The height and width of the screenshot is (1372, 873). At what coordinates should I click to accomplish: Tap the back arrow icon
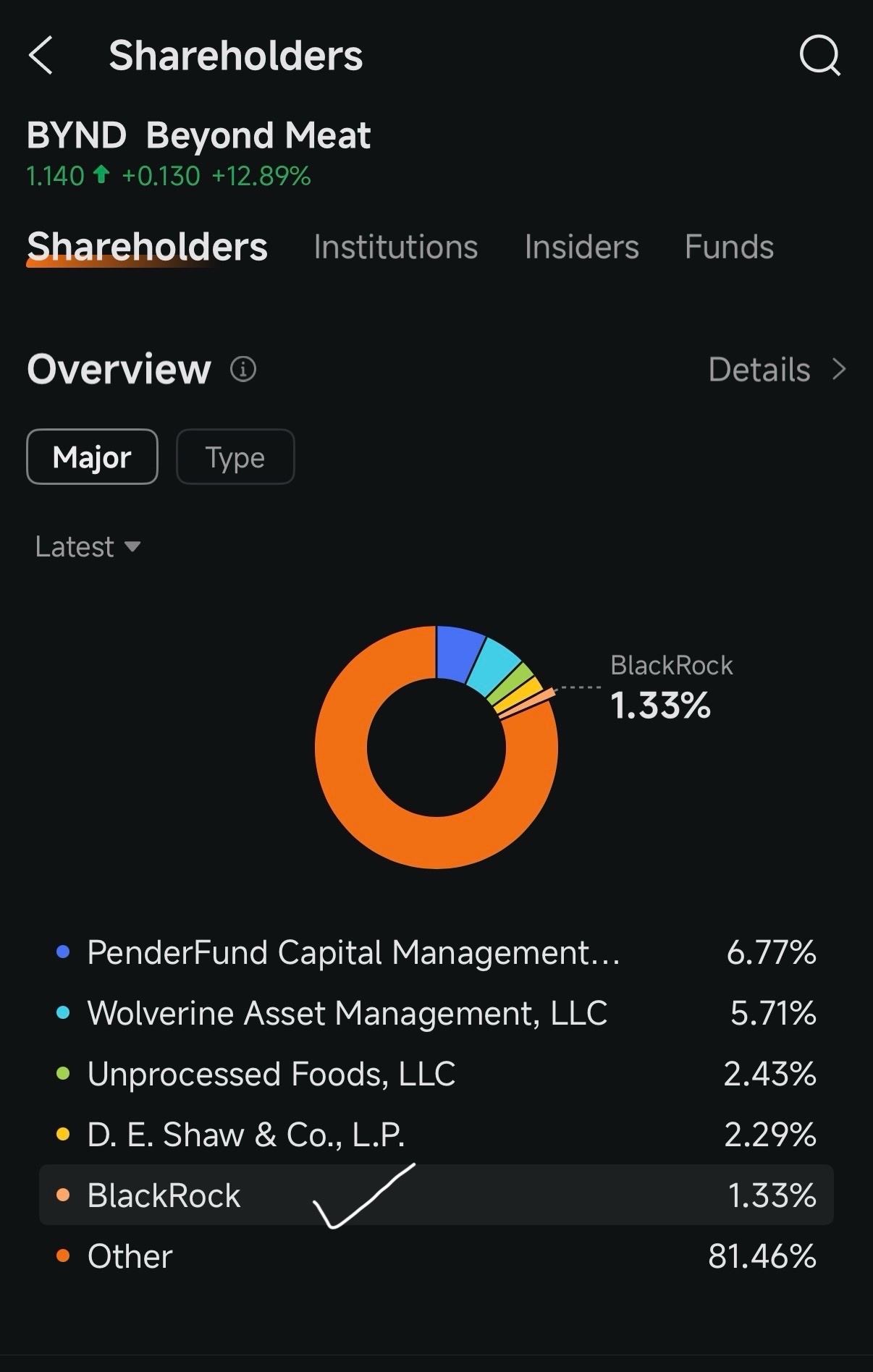41,56
